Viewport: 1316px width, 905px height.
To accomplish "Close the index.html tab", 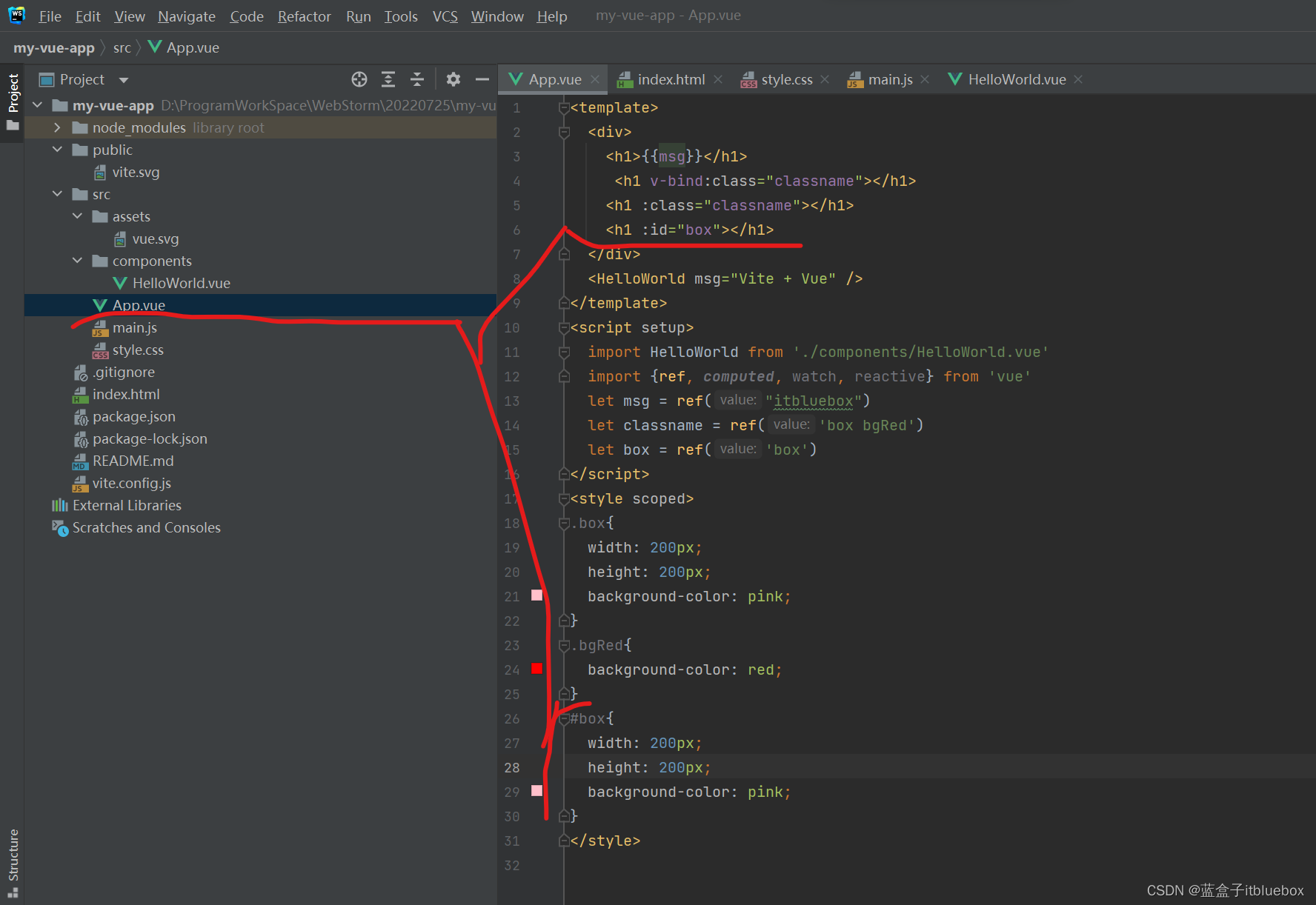I will 718,79.
